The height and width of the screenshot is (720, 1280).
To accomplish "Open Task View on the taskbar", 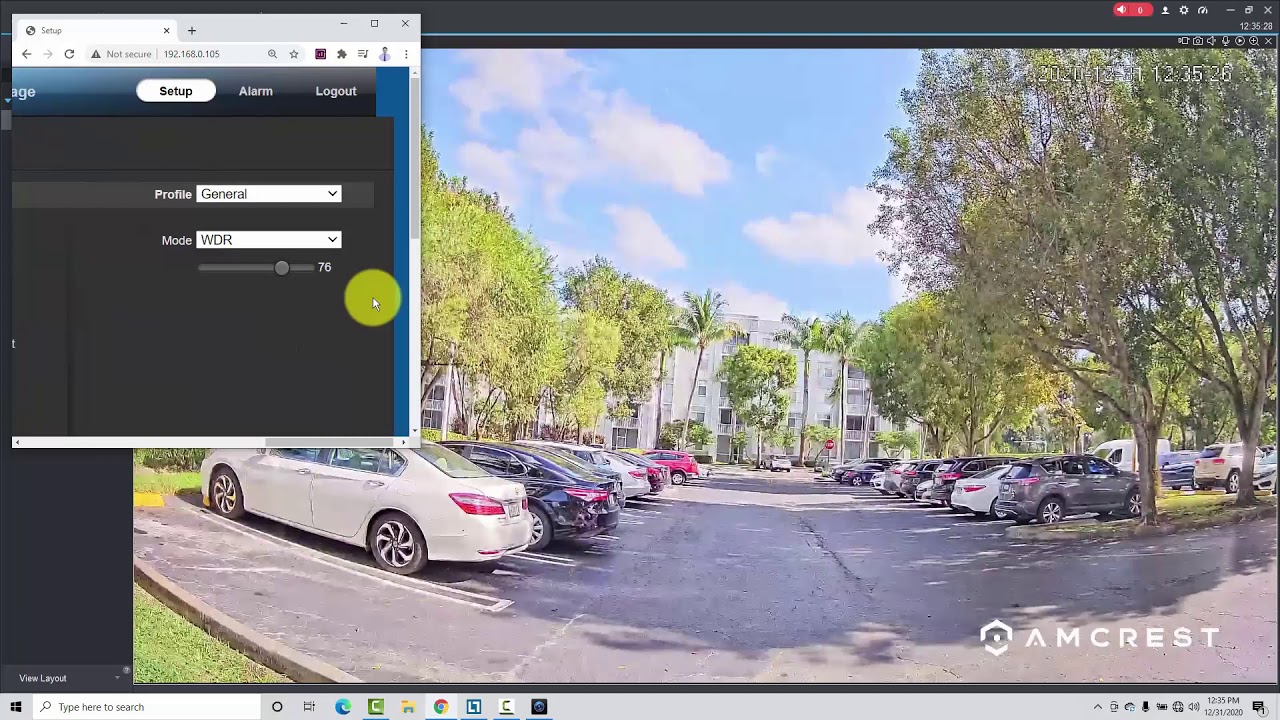I will click(309, 707).
